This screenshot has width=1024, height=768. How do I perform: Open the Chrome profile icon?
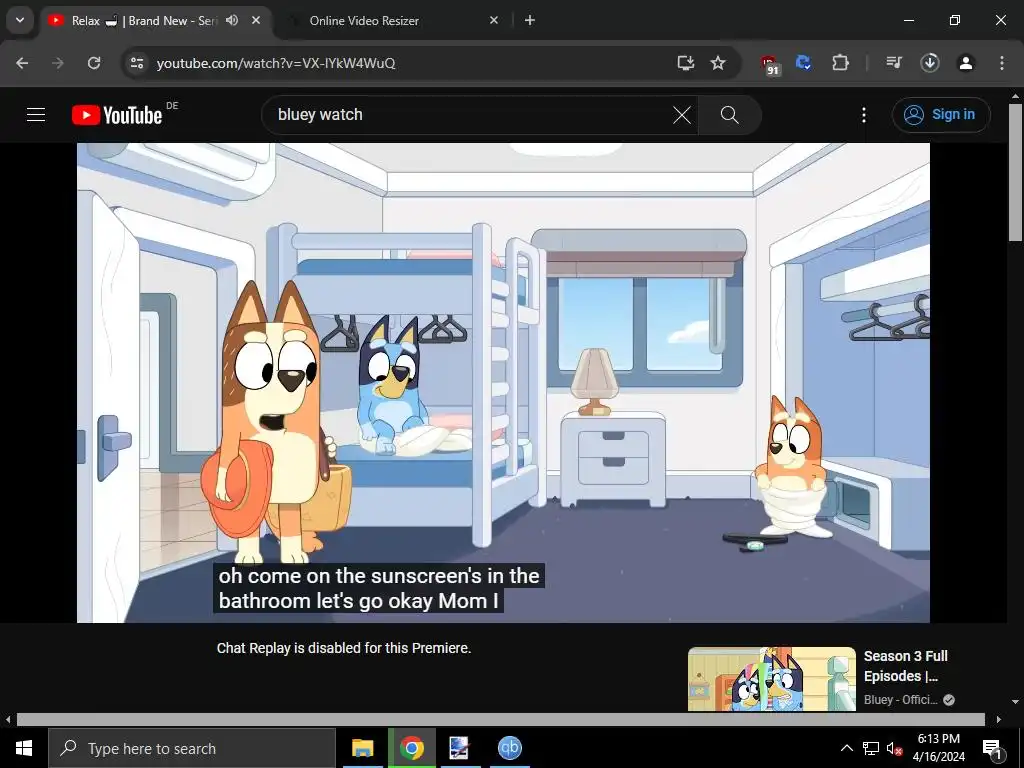point(966,63)
